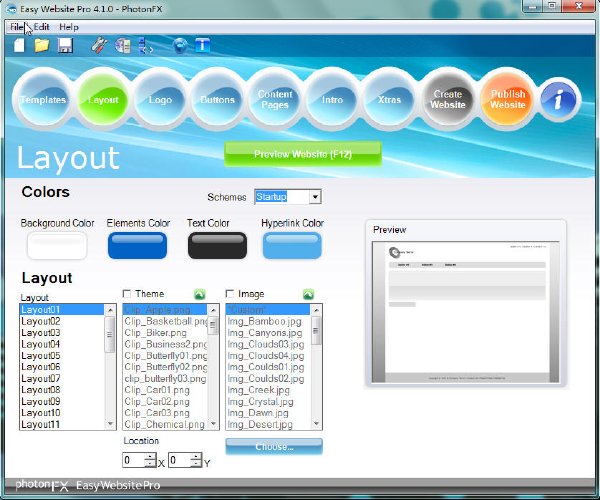Screen dimensions: 600x500
Task: Open a project with the yellow folder icon
Action: coord(42,45)
